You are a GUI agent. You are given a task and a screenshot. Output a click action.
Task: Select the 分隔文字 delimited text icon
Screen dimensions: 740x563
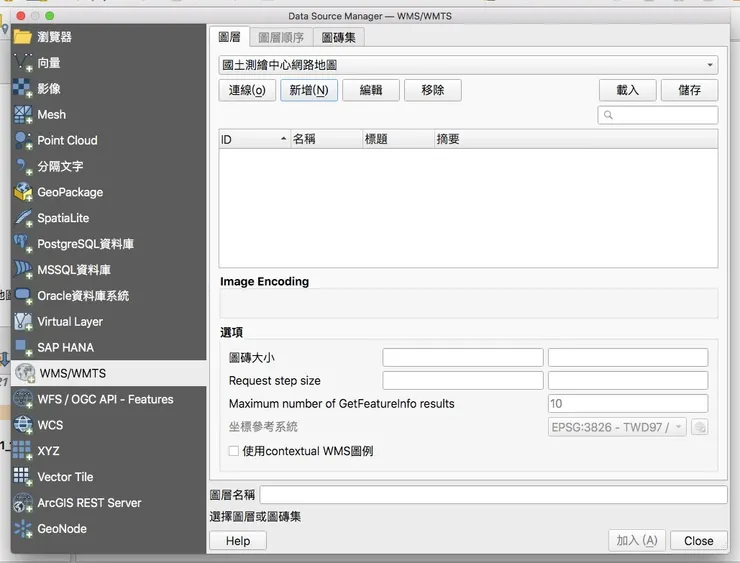tap(23, 167)
